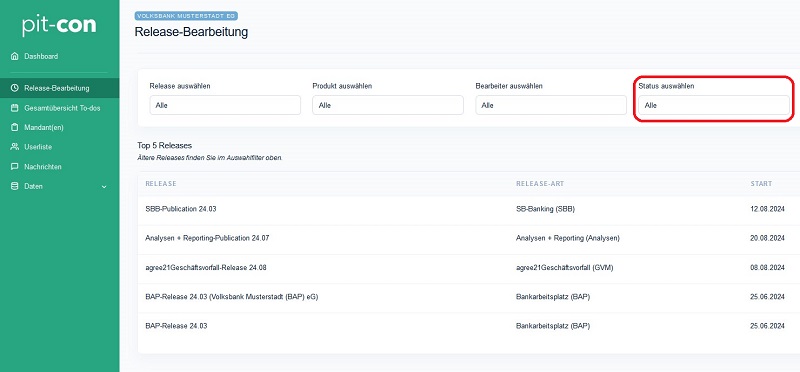Click the RELEASE-ART column header
800x372 pixels.
[540, 184]
